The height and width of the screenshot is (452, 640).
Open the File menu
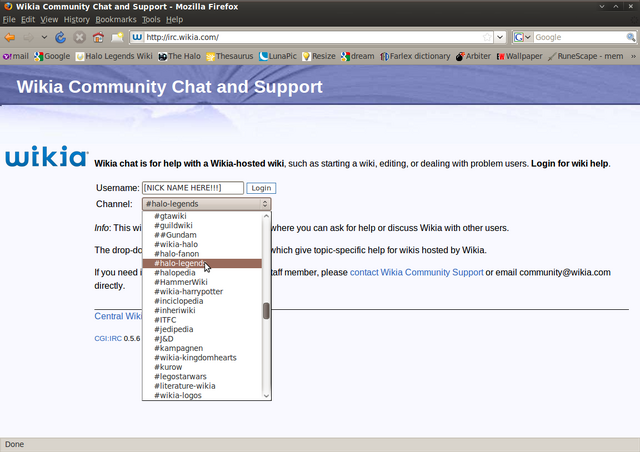[9, 20]
